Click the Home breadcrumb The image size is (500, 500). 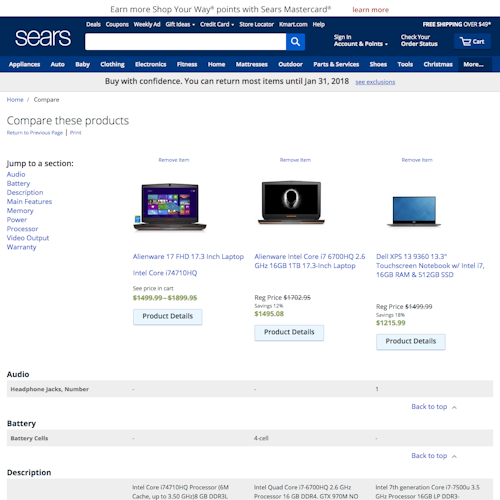pos(15,100)
